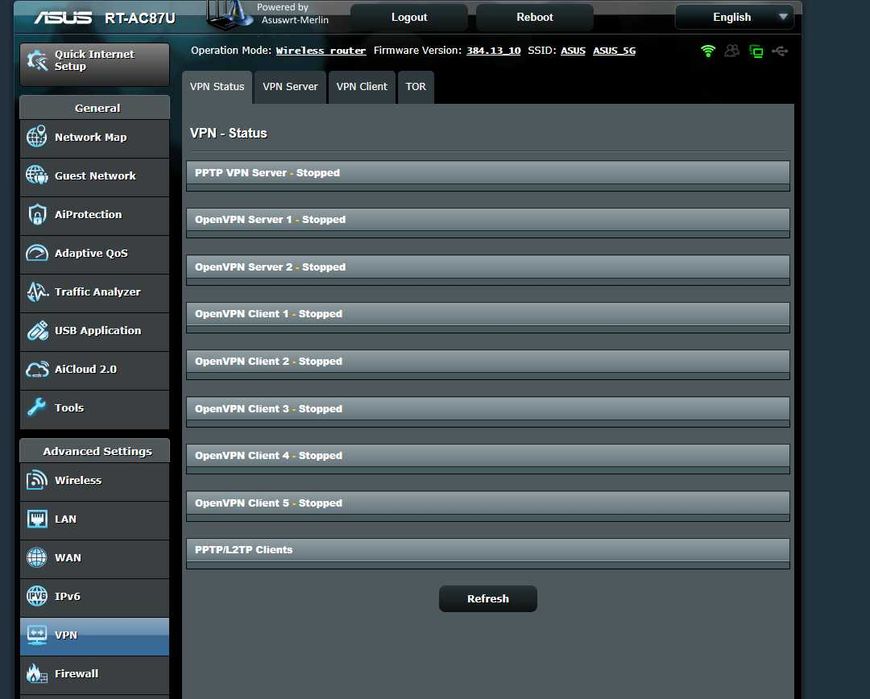Expand OpenVPN Client 5 status section
This screenshot has height=699, width=870.
coord(488,503)
